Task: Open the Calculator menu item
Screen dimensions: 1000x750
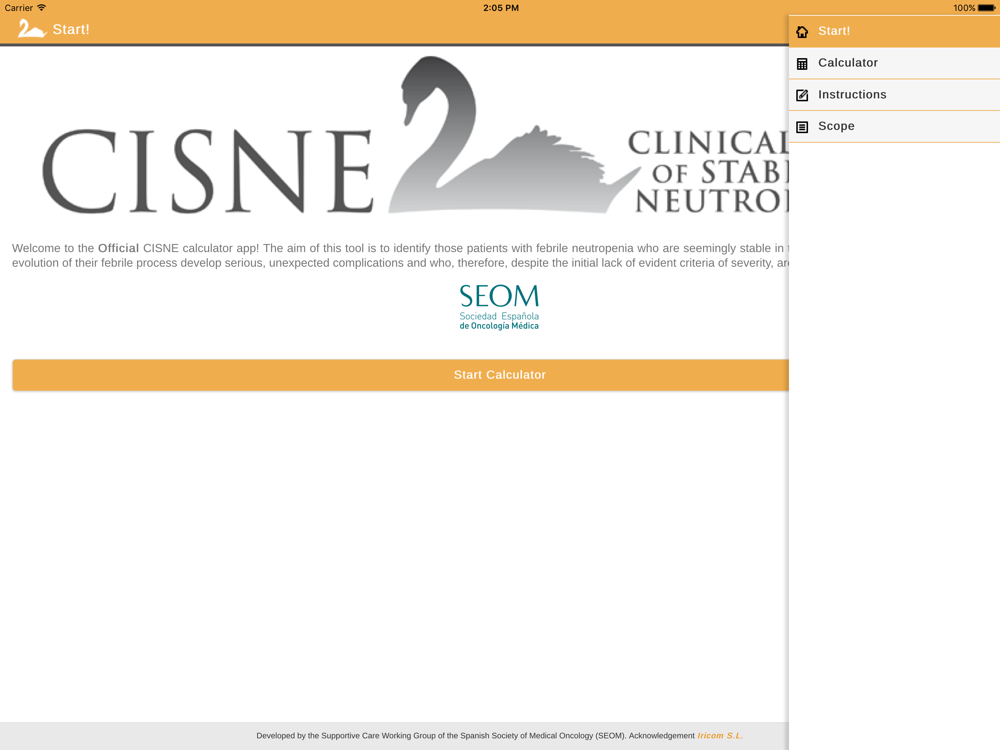Action: [894, 63]
